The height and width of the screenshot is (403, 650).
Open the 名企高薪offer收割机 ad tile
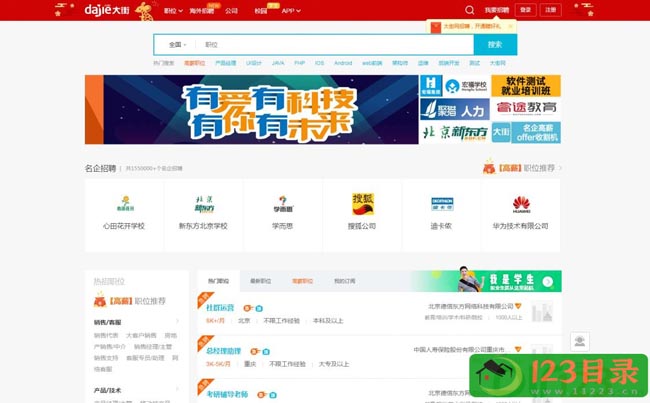(526, 133)
